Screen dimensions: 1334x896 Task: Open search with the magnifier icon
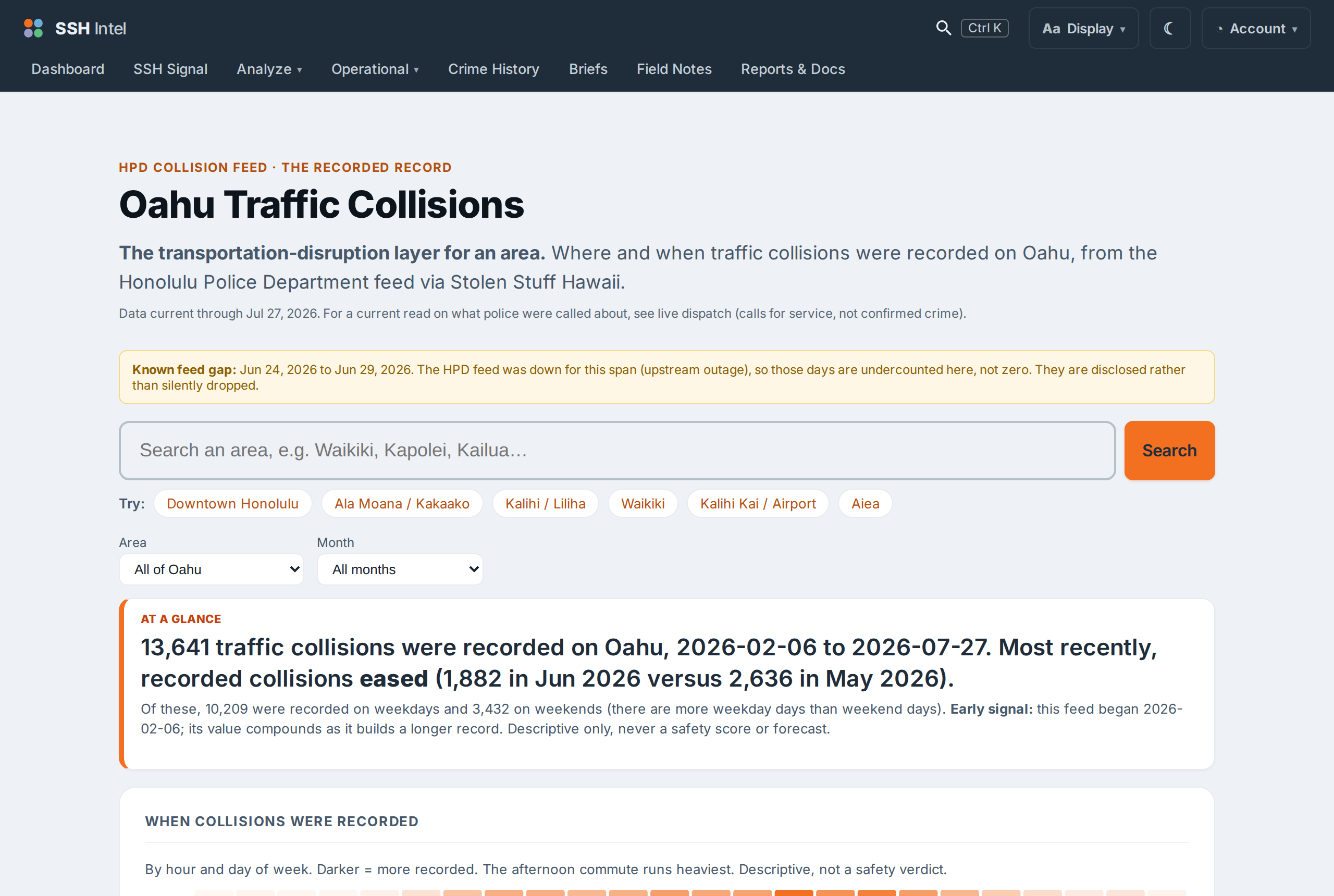point(944,28)
